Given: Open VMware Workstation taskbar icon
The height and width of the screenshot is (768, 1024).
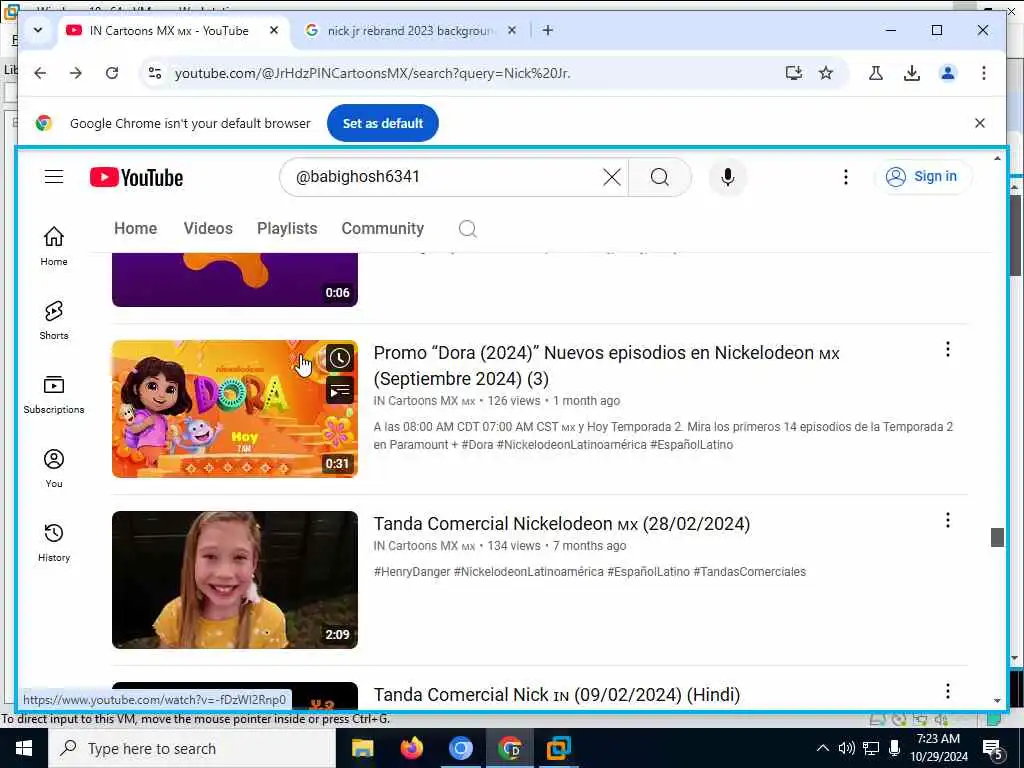Looking at the screenshot, I should click(x=558, y=748).
